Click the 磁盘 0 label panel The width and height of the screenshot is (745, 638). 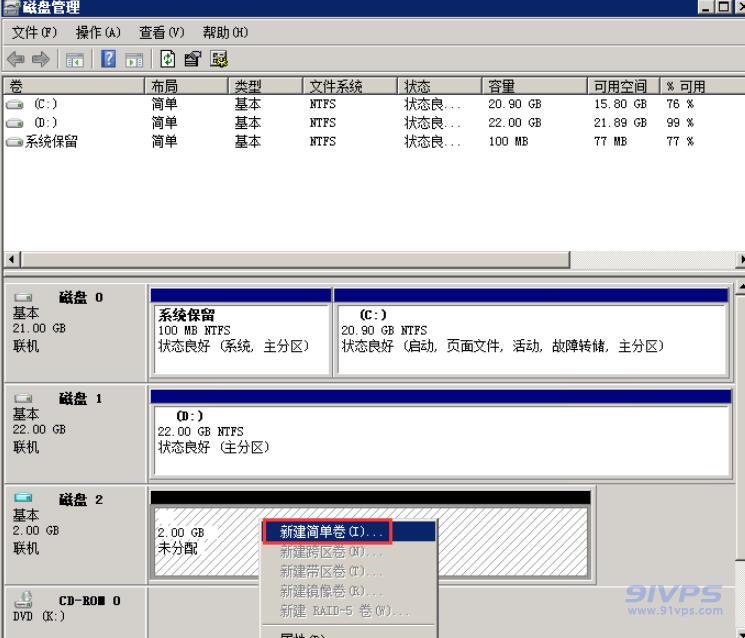[x=75, y=332]
